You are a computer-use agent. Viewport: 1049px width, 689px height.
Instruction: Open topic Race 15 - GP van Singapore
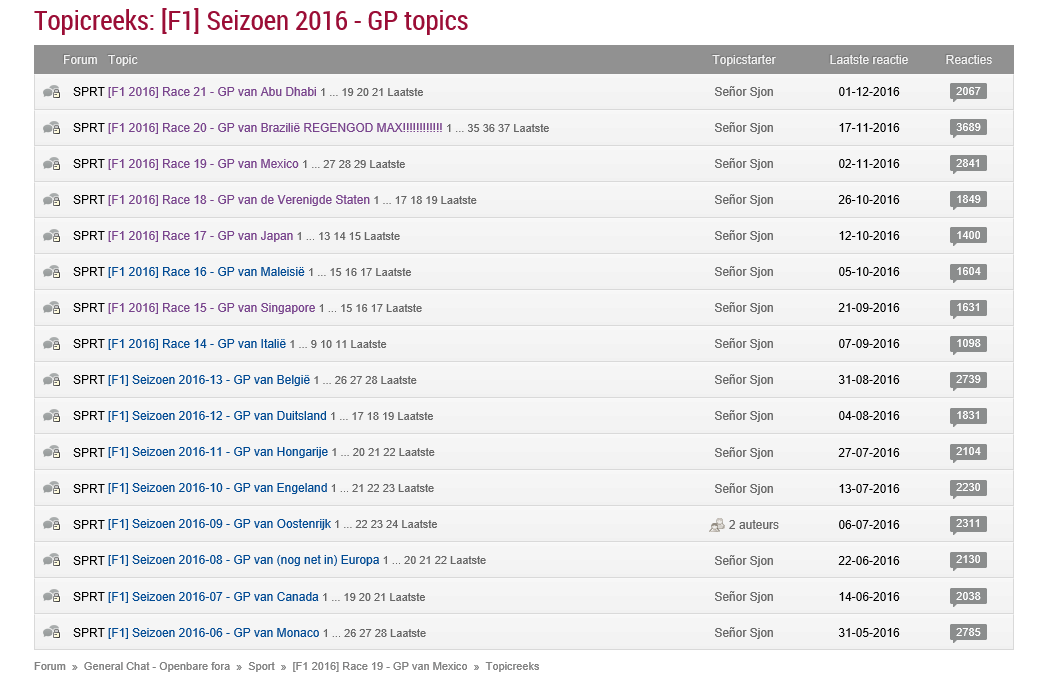[211, 308]
